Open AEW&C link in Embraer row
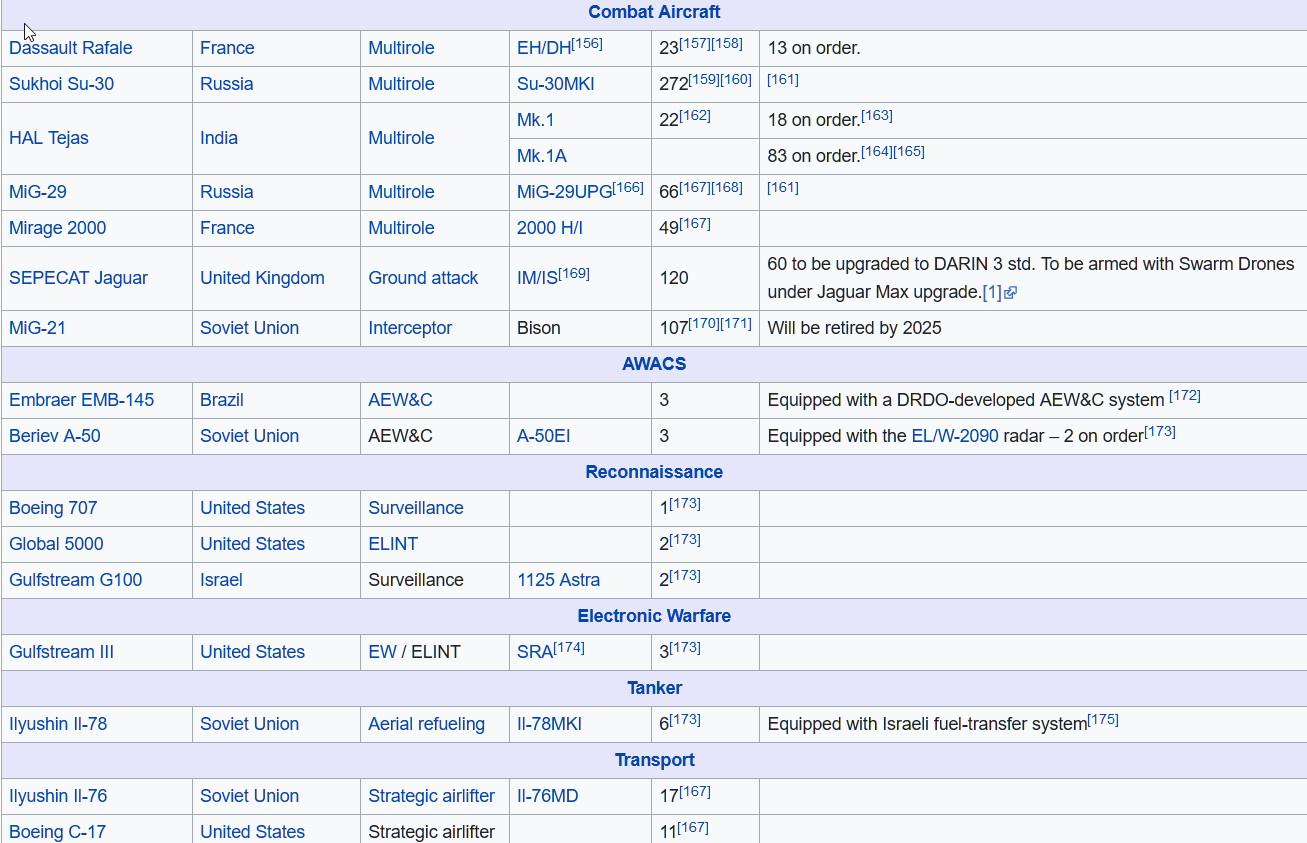The width and height of the screenshot is (1307, 843). pos(400,400)
